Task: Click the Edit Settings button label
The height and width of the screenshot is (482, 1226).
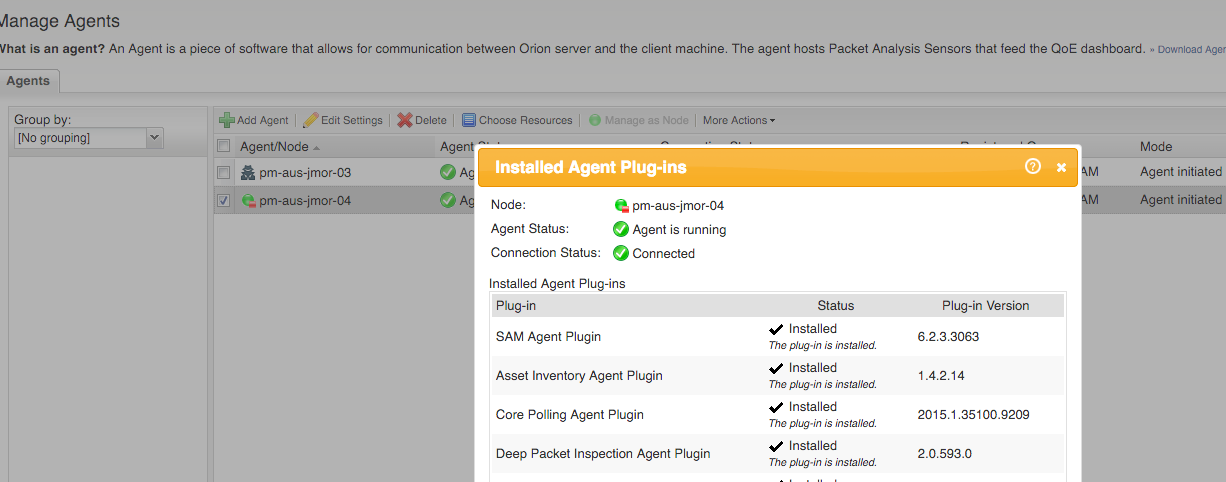Action: pyautogui.click(x=351, y=120)
